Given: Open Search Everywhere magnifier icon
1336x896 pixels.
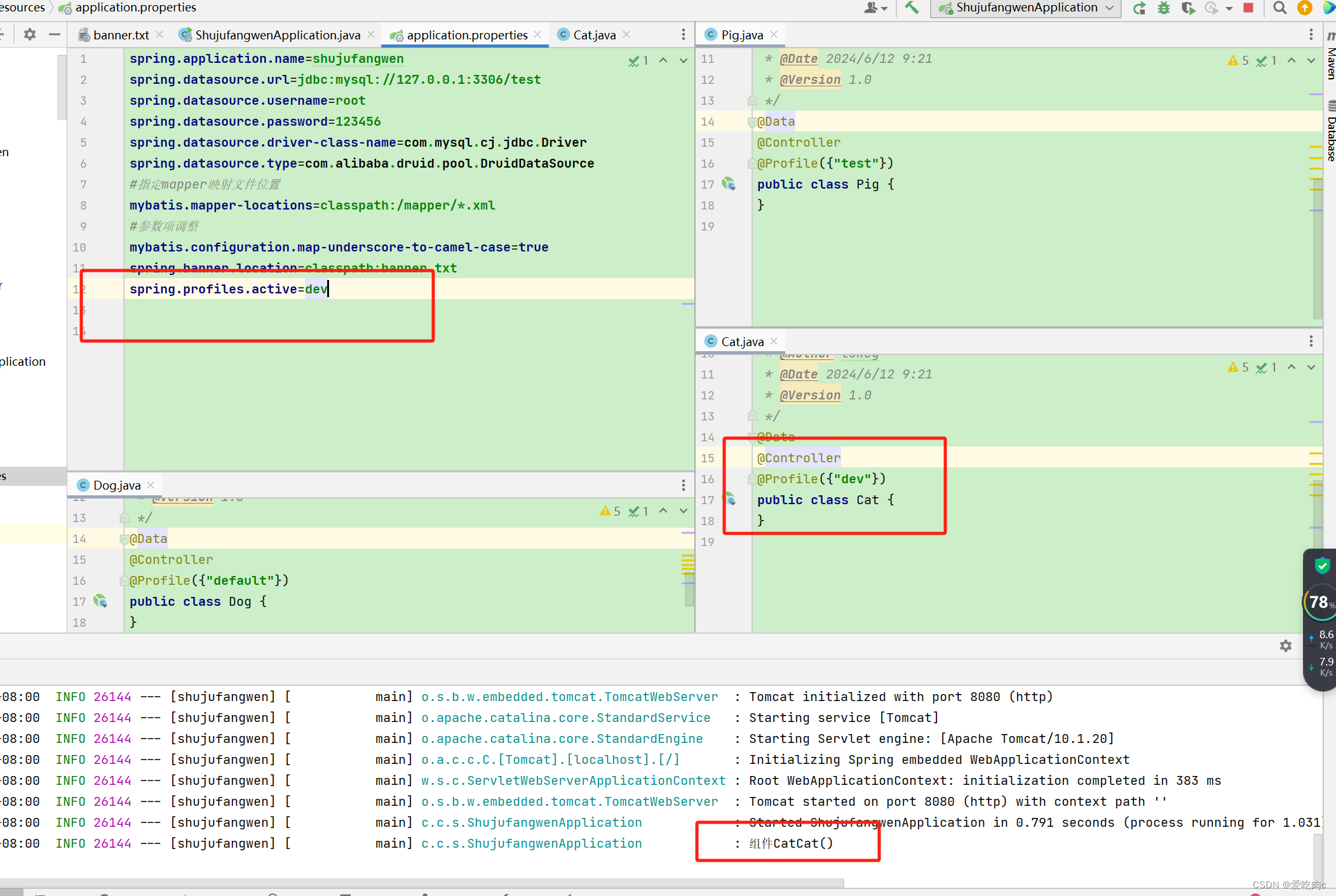Looking at the screenshot, I should [x=1279, y=8].
